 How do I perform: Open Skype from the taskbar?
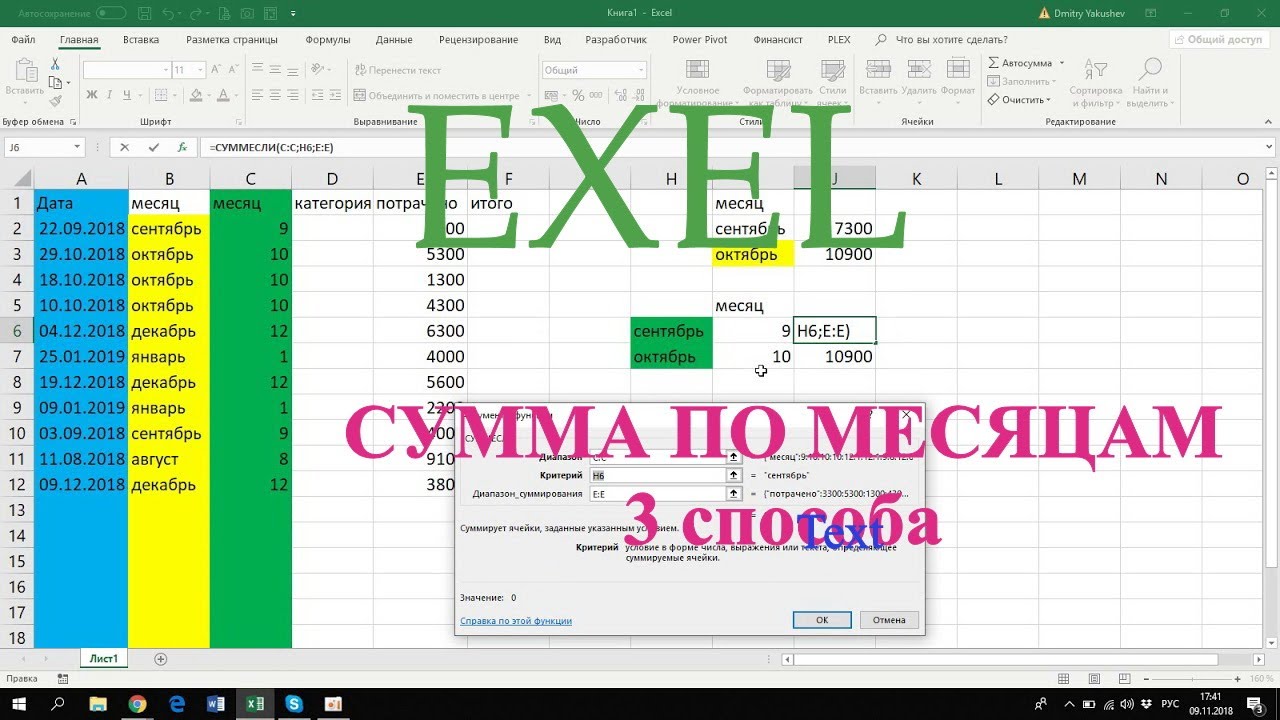click(294, 704)
